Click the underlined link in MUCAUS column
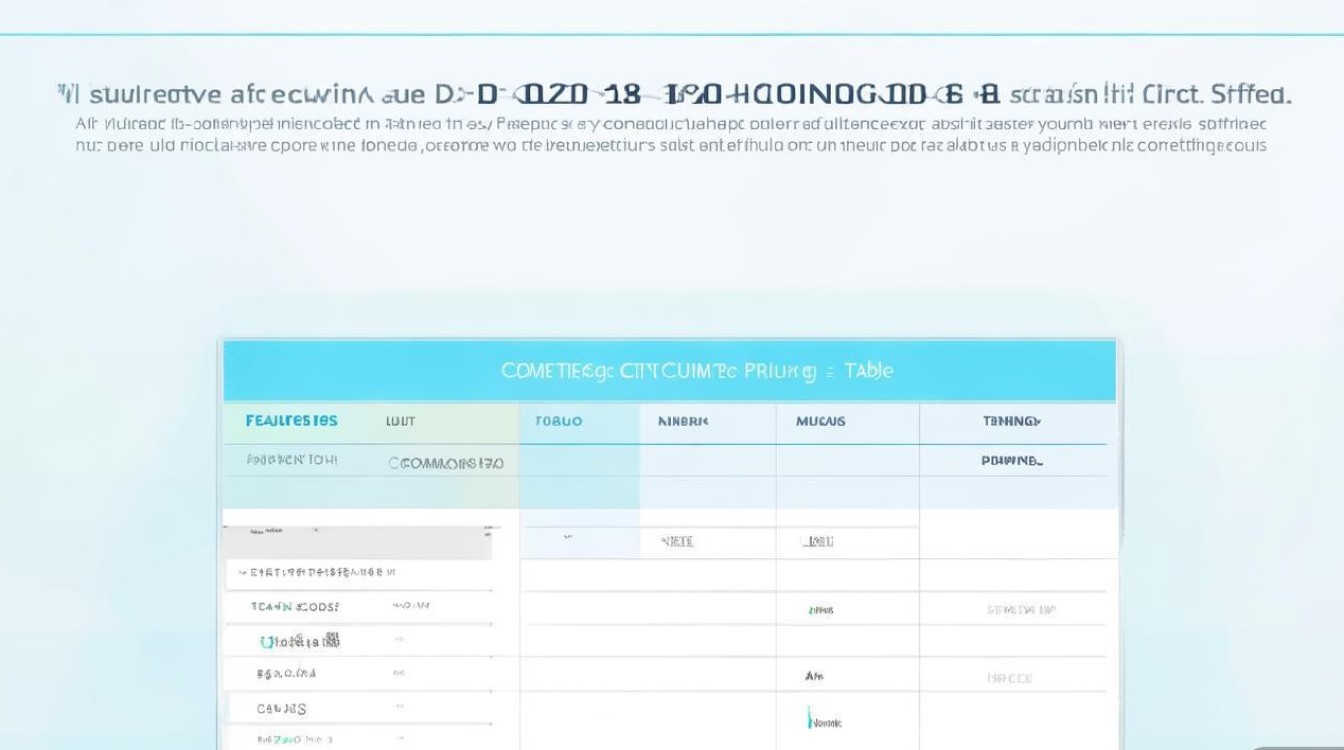 coord(817,541)
